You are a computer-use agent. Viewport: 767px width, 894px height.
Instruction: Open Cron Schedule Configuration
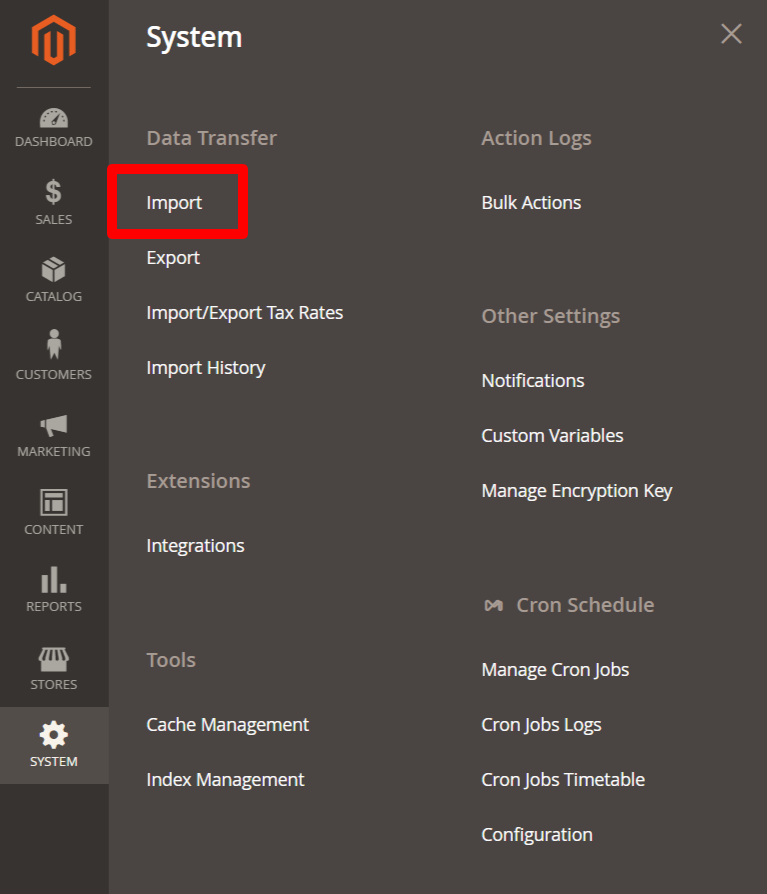pyautogui.click(x=537, y=835)
